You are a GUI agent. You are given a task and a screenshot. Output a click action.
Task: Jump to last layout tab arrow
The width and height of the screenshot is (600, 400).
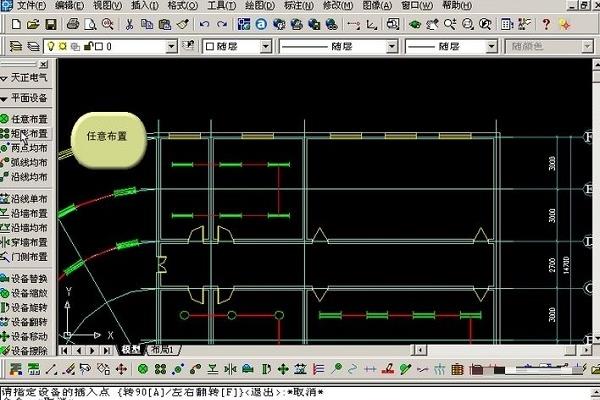click(107, 350)
